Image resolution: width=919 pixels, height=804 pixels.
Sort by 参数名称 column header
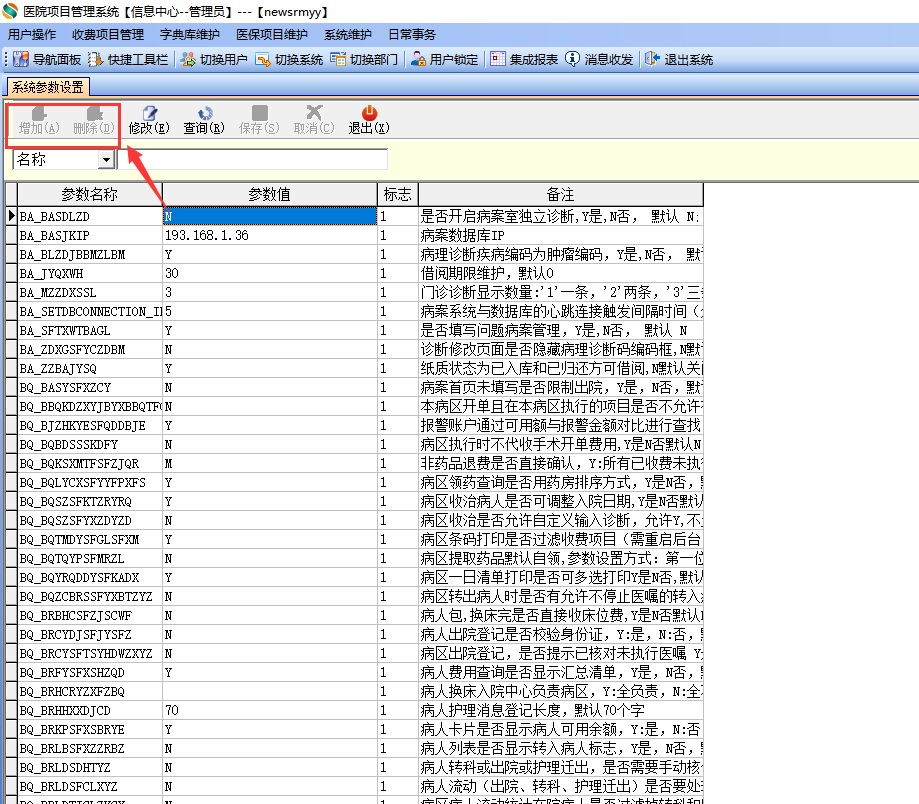(90, 194)
